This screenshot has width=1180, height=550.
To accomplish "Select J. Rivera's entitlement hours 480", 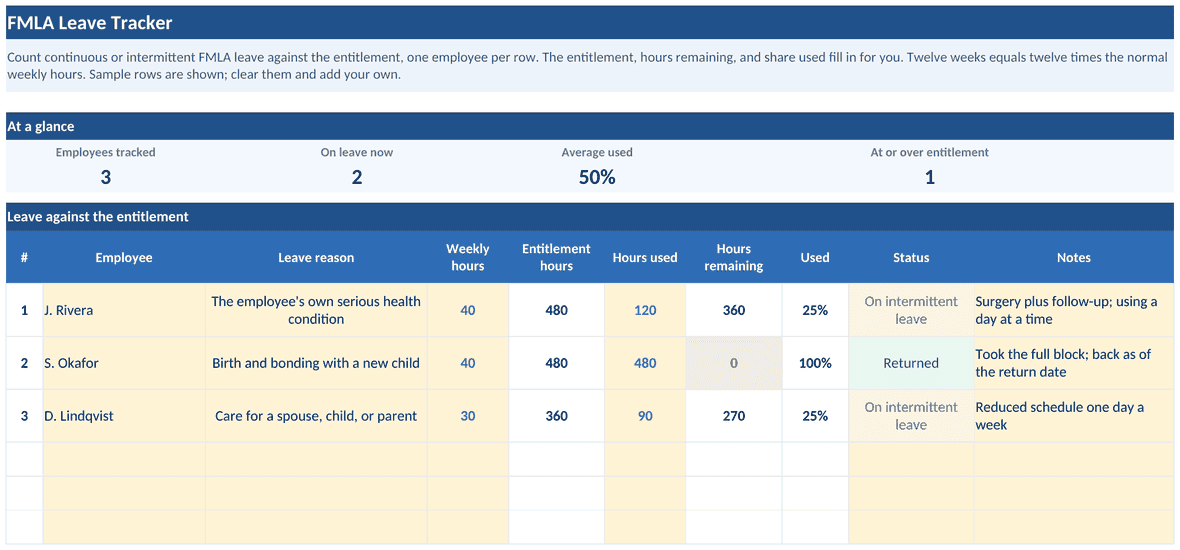I will (x=556, y=310).
